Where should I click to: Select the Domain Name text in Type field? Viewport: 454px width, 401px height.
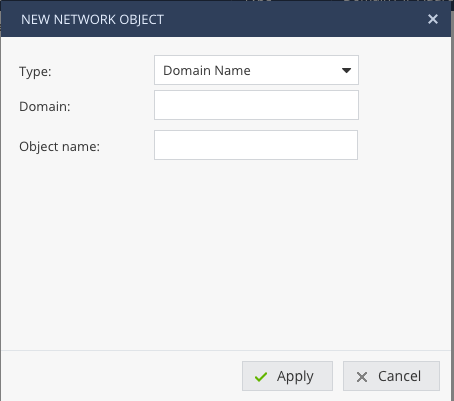click(207, 70)
